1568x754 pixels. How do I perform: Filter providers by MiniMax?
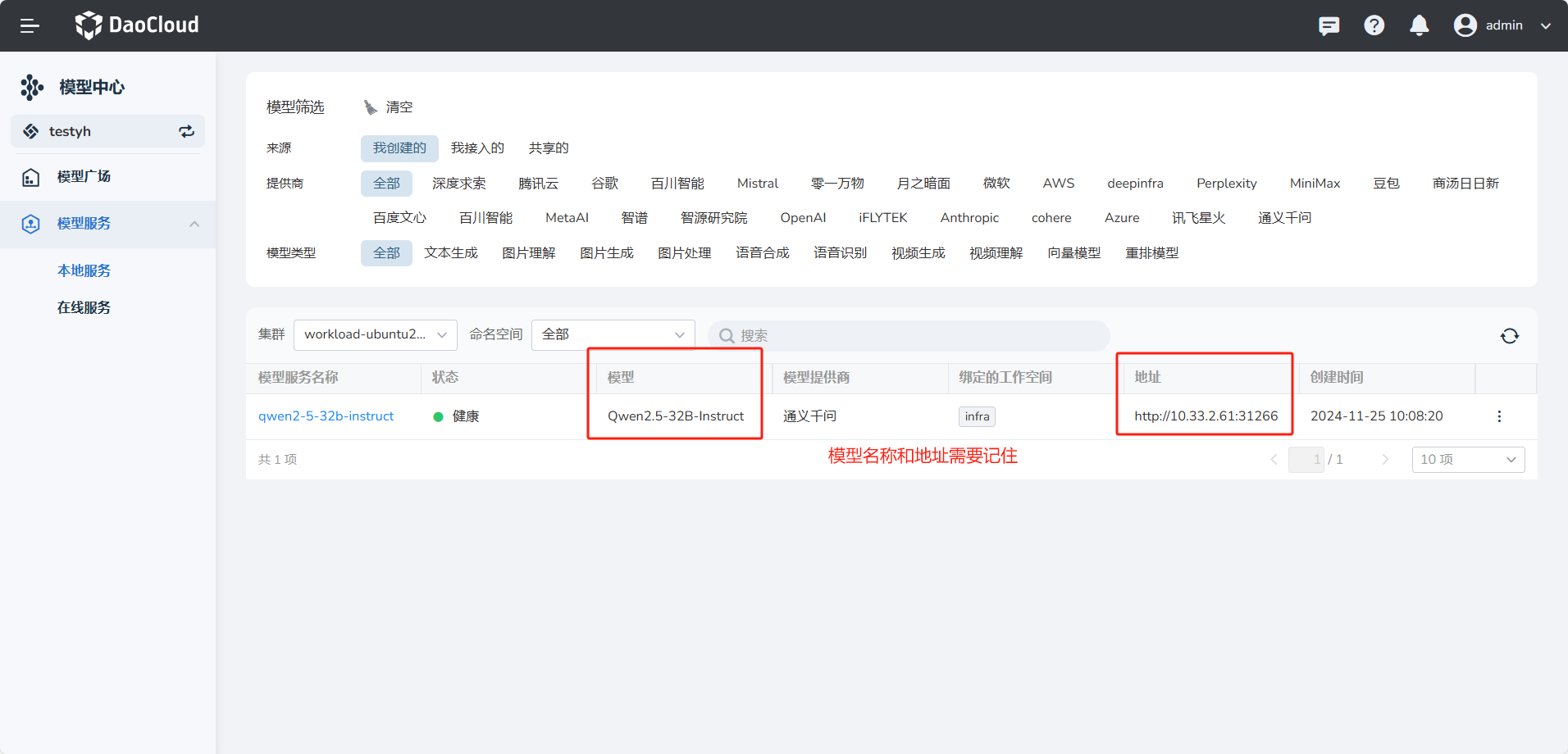click(x=1315, y=184)
